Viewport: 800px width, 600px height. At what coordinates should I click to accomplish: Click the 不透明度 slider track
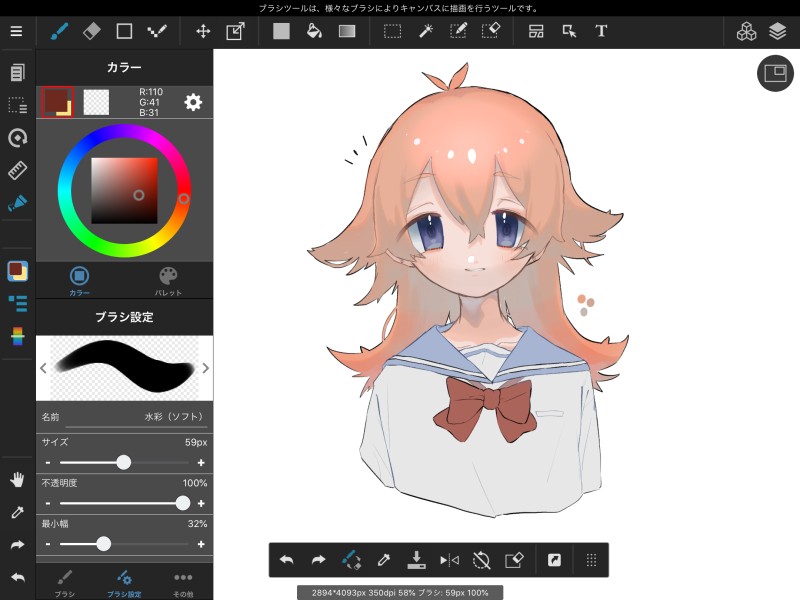click(124, 504)
